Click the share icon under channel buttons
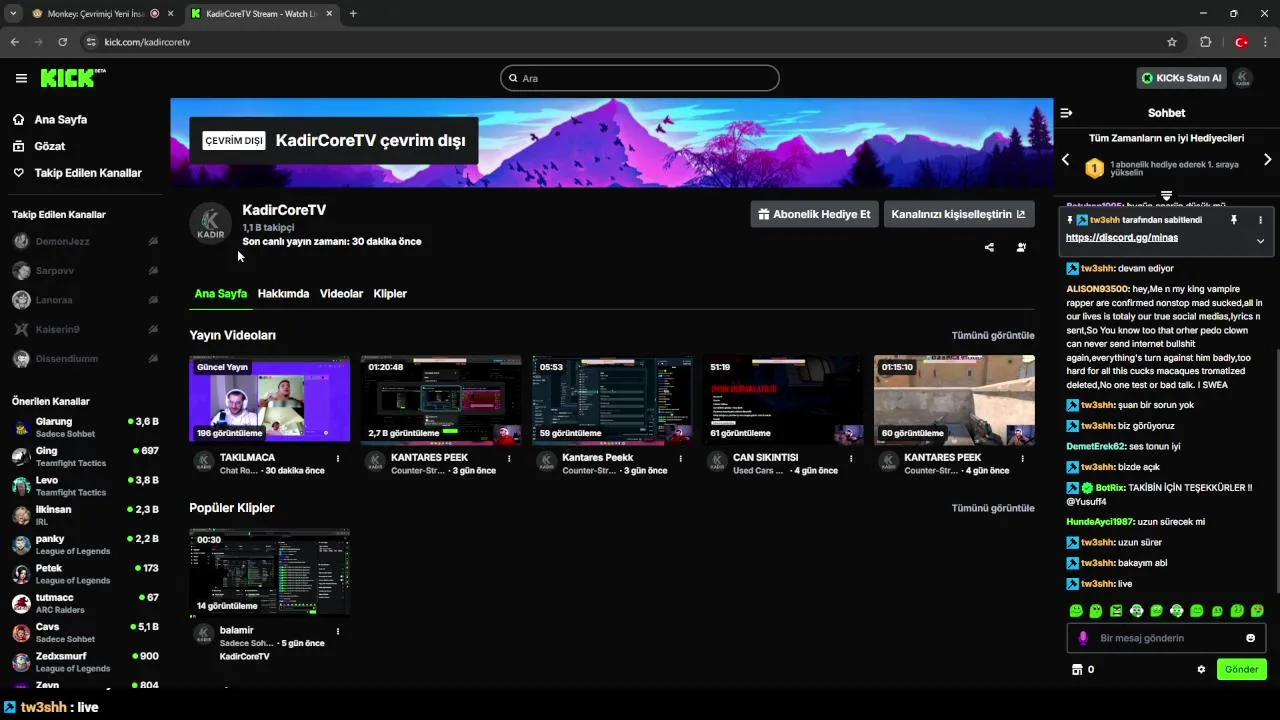Viewport: 1280px width, 720px height. pyautogui.click(x=989, y=247)
